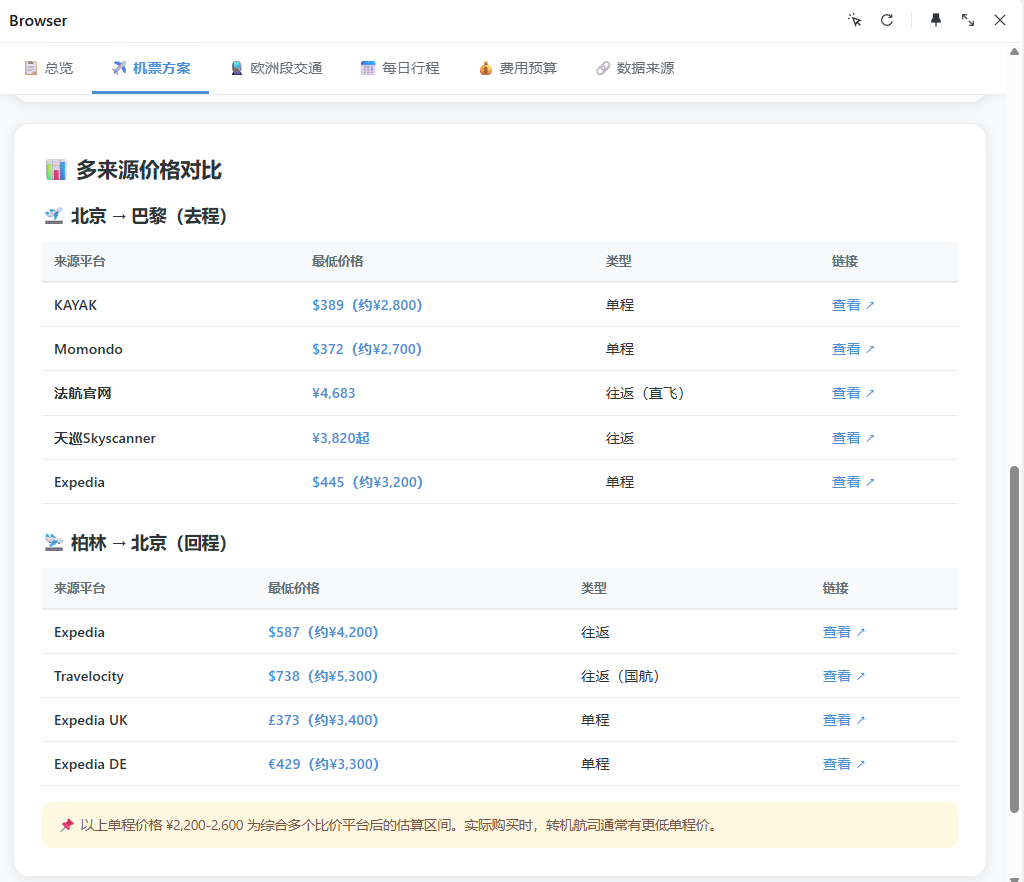Click the scrollbar up arrow
This screenshot has height=882, width=1024.
1014,52
